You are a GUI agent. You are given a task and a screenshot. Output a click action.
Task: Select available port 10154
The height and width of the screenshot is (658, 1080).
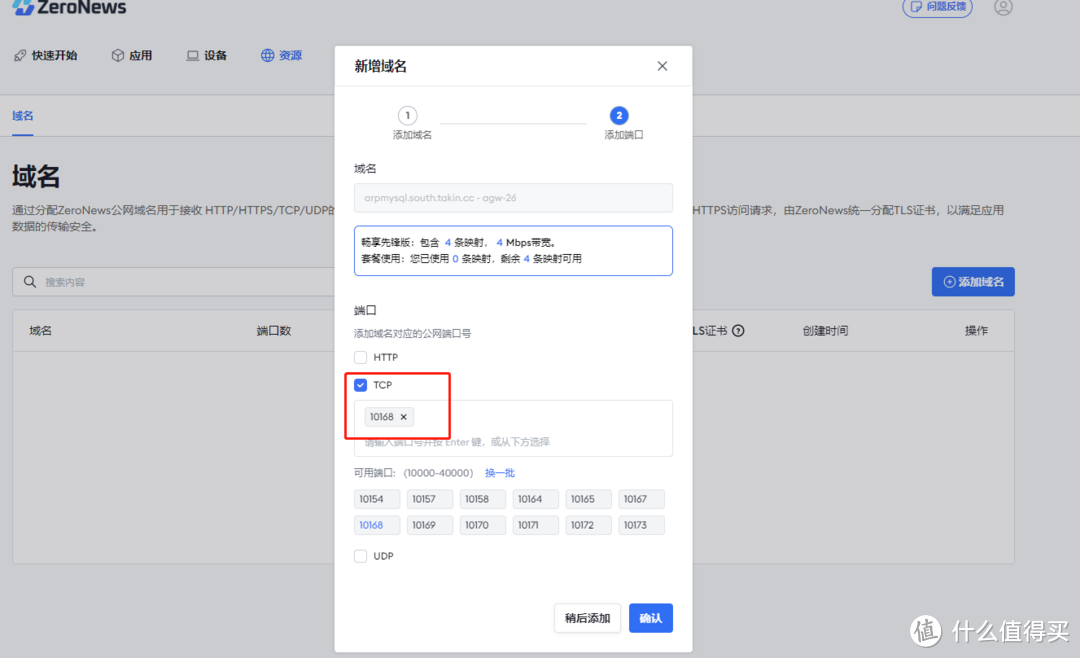tap(377, 499)
